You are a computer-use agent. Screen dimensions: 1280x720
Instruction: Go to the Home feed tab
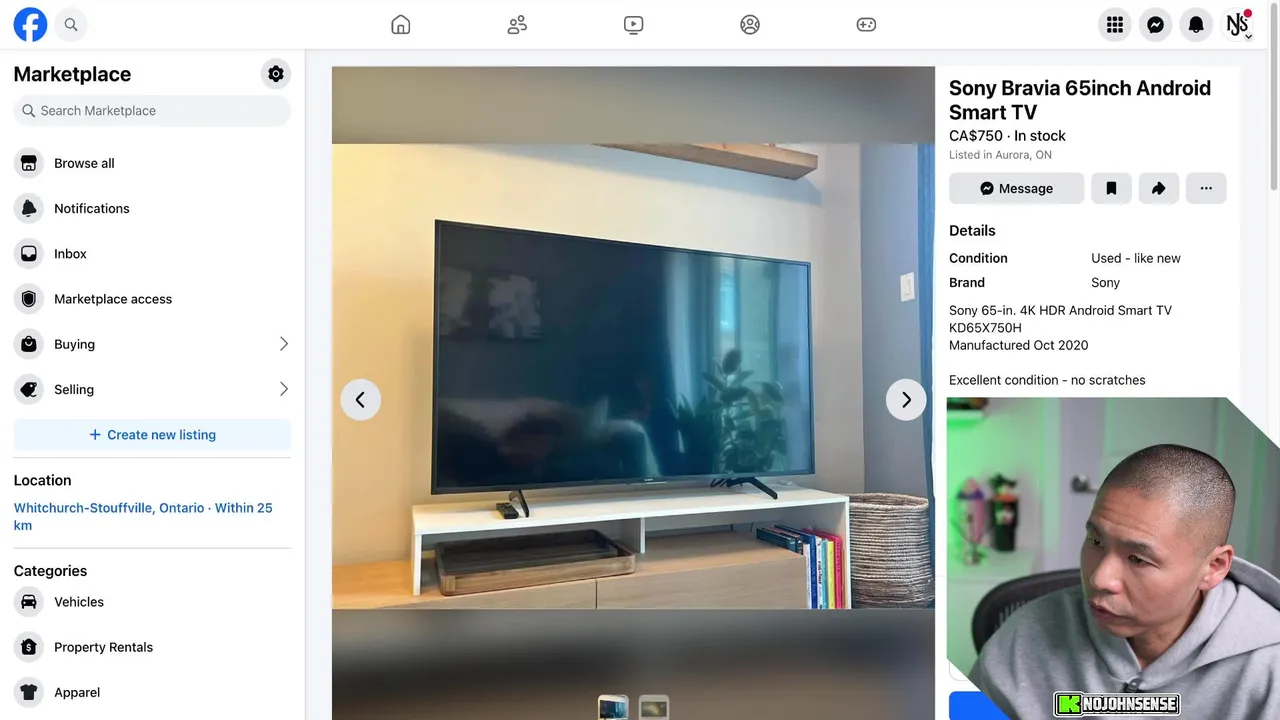click(x=400, y=25)
